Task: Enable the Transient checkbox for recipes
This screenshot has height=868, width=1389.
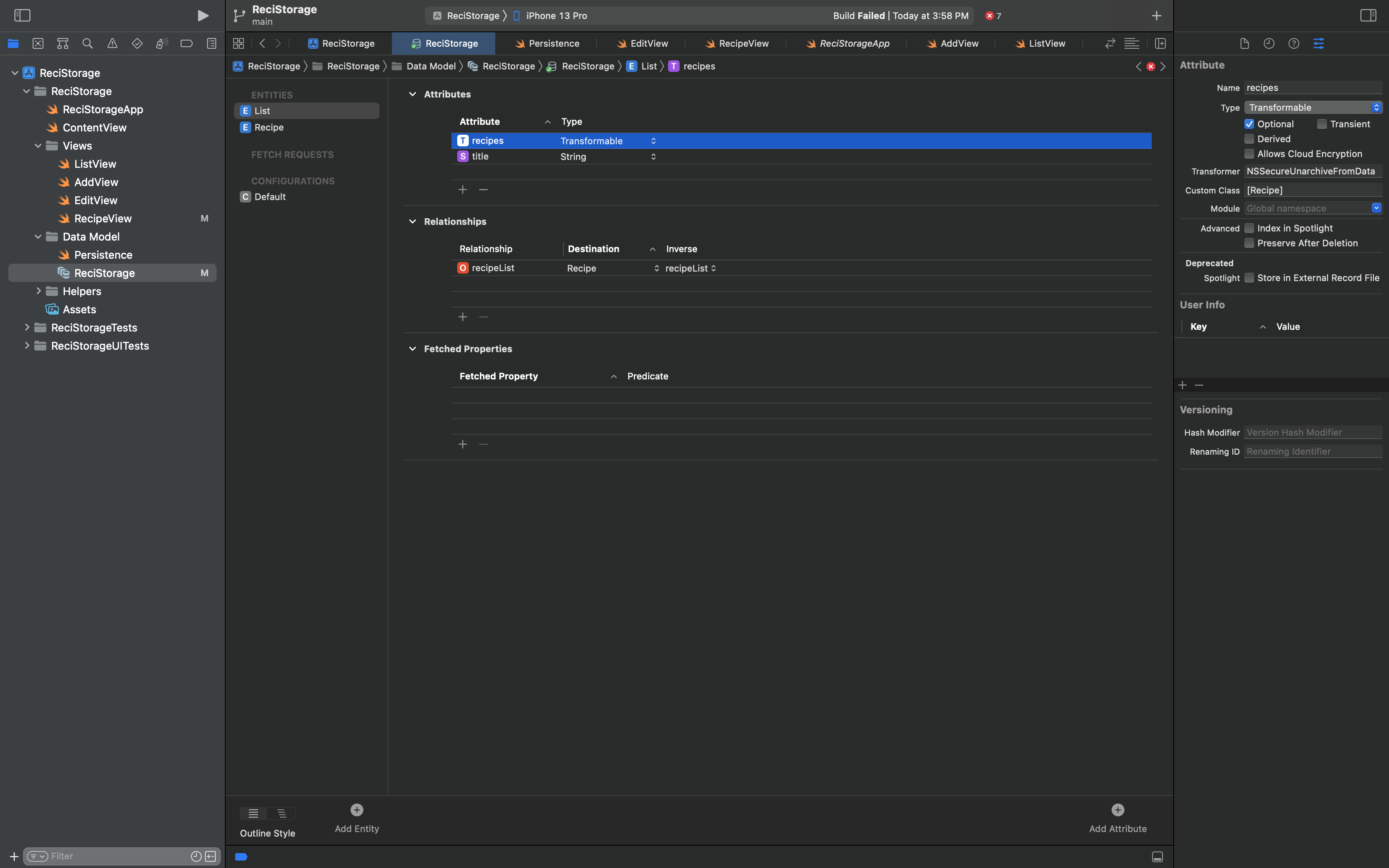Action: pos(1322,124)
